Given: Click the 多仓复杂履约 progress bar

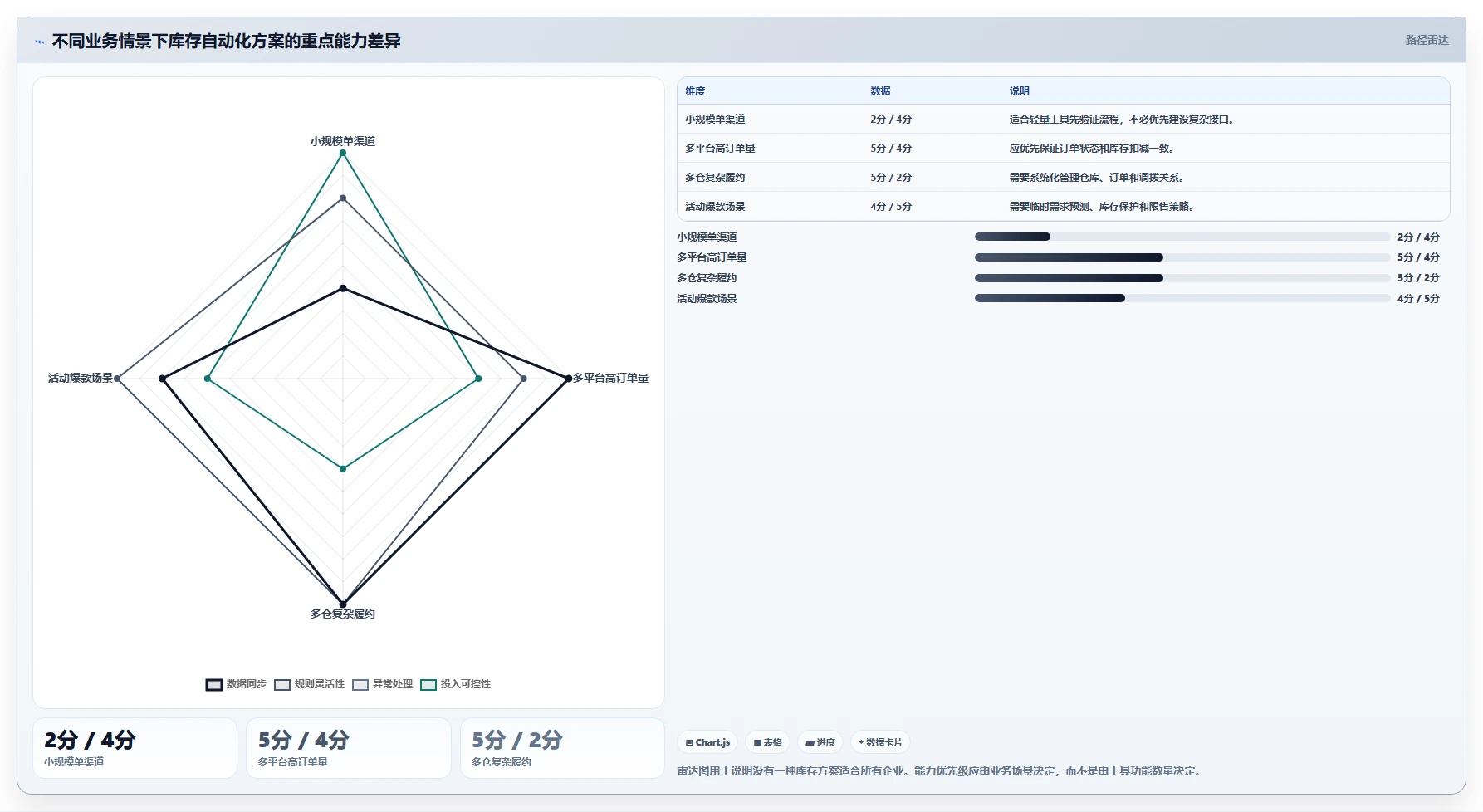Looking at the screenshot, I should tap(1182, 278).
